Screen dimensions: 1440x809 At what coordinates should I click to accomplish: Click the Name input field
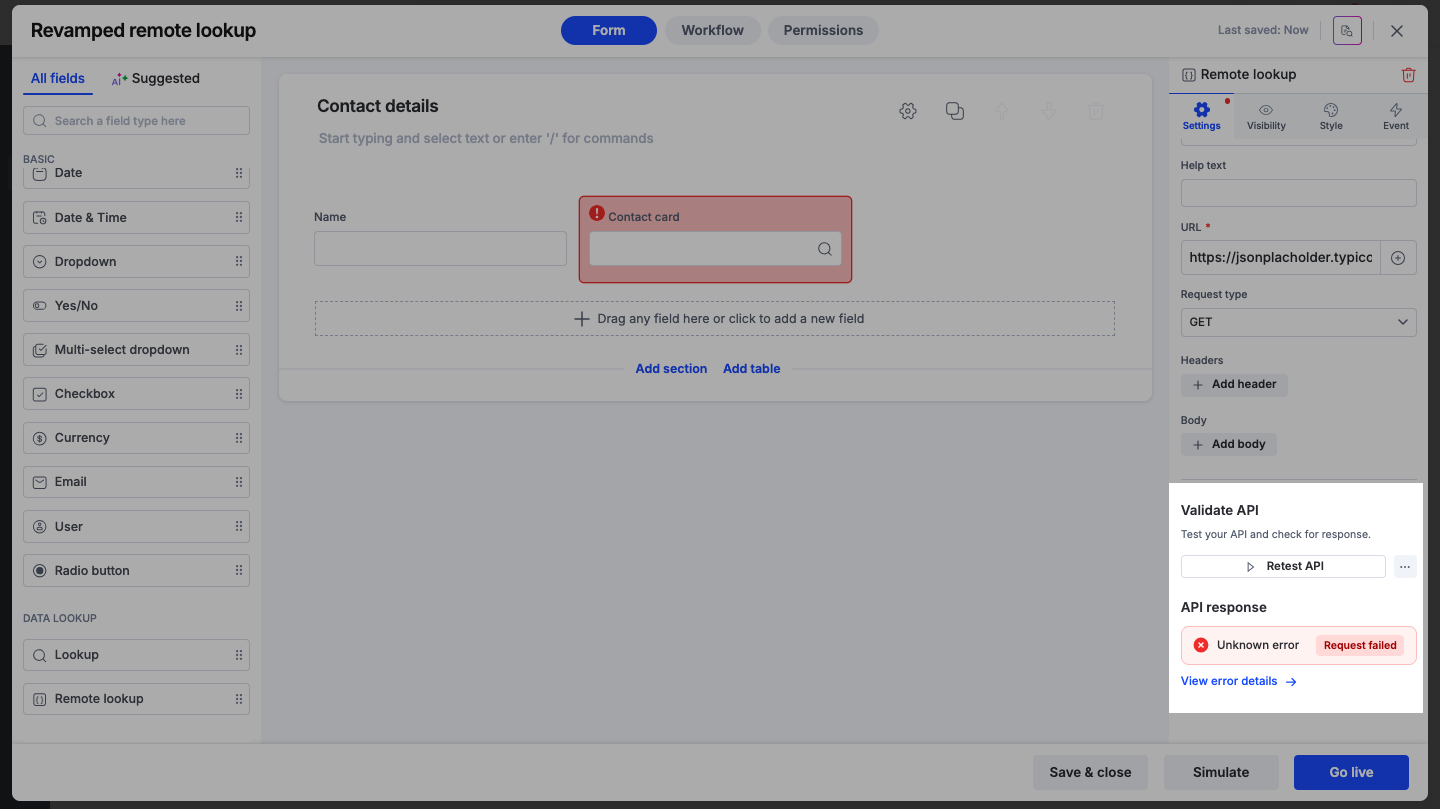point(440,249)
